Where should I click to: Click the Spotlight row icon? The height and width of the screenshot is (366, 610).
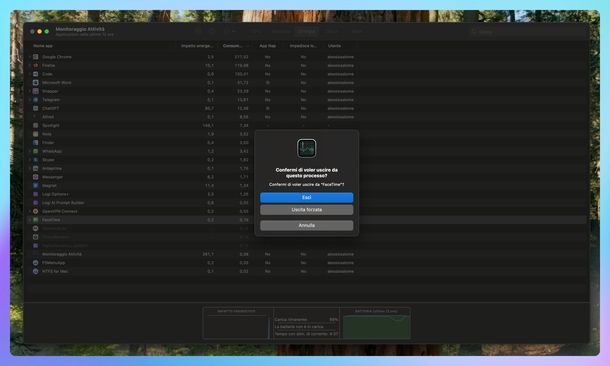[x=35, y=125]
